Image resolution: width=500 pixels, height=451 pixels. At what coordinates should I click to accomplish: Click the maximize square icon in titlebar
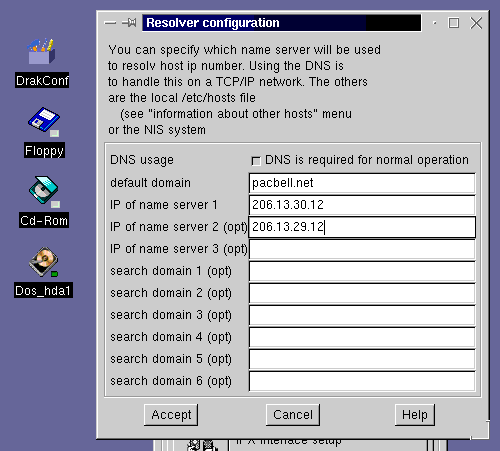pos(454,23)
